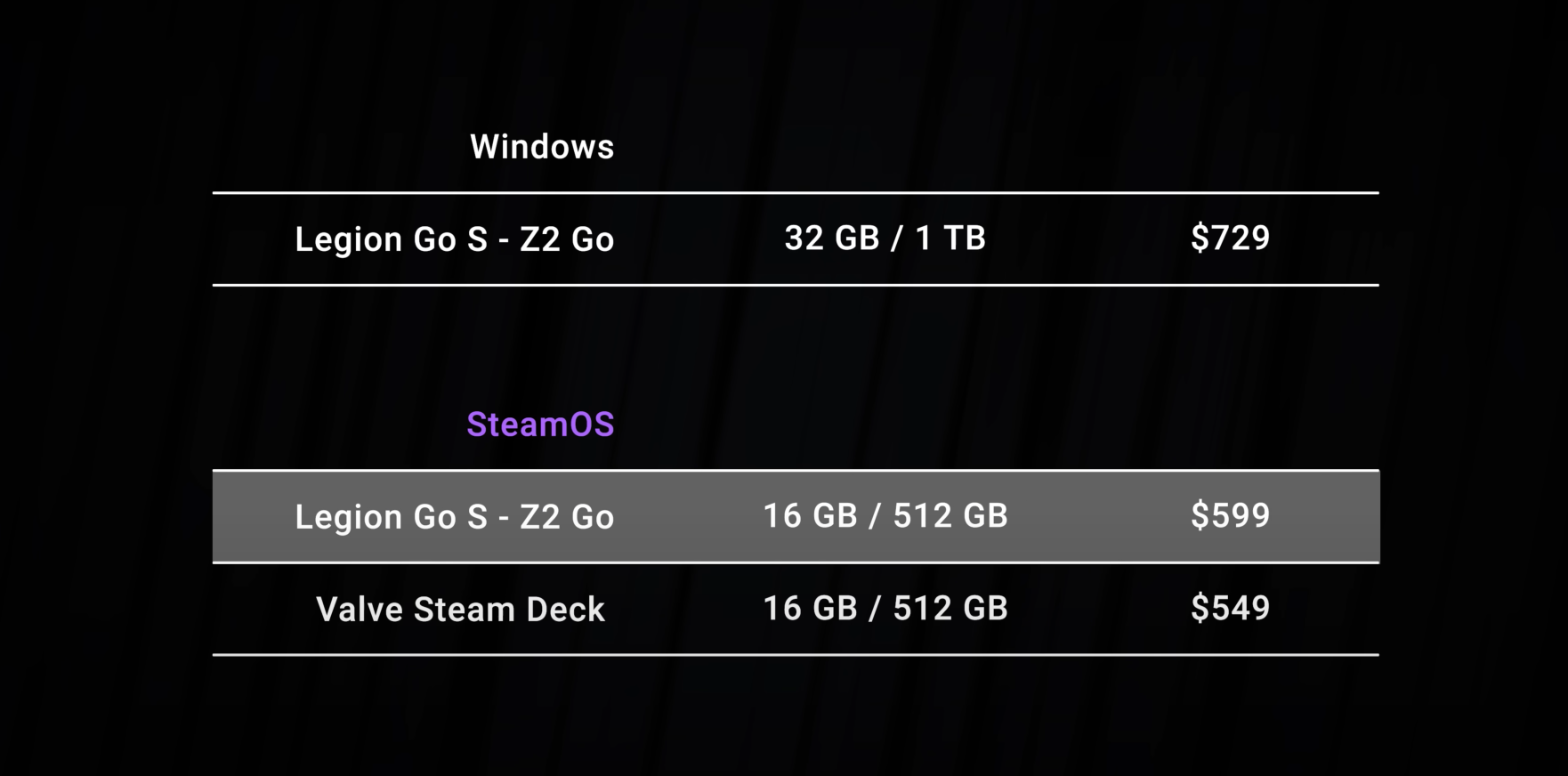Click the divider line under the $729 row
Viewport: 1568px width, 776px height.
(x=796, y=285)
